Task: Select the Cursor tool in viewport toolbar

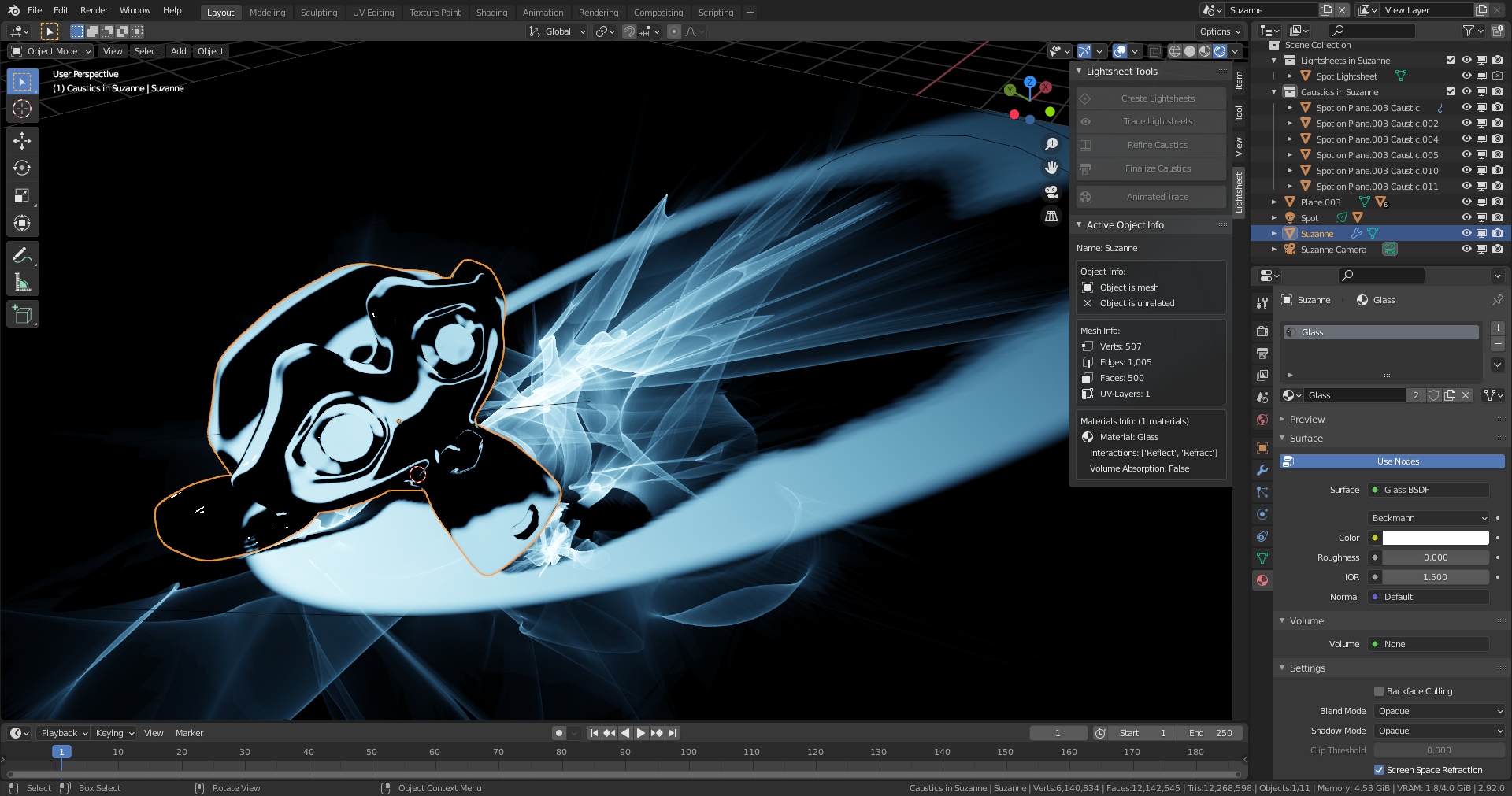Action: pos(22,109)
